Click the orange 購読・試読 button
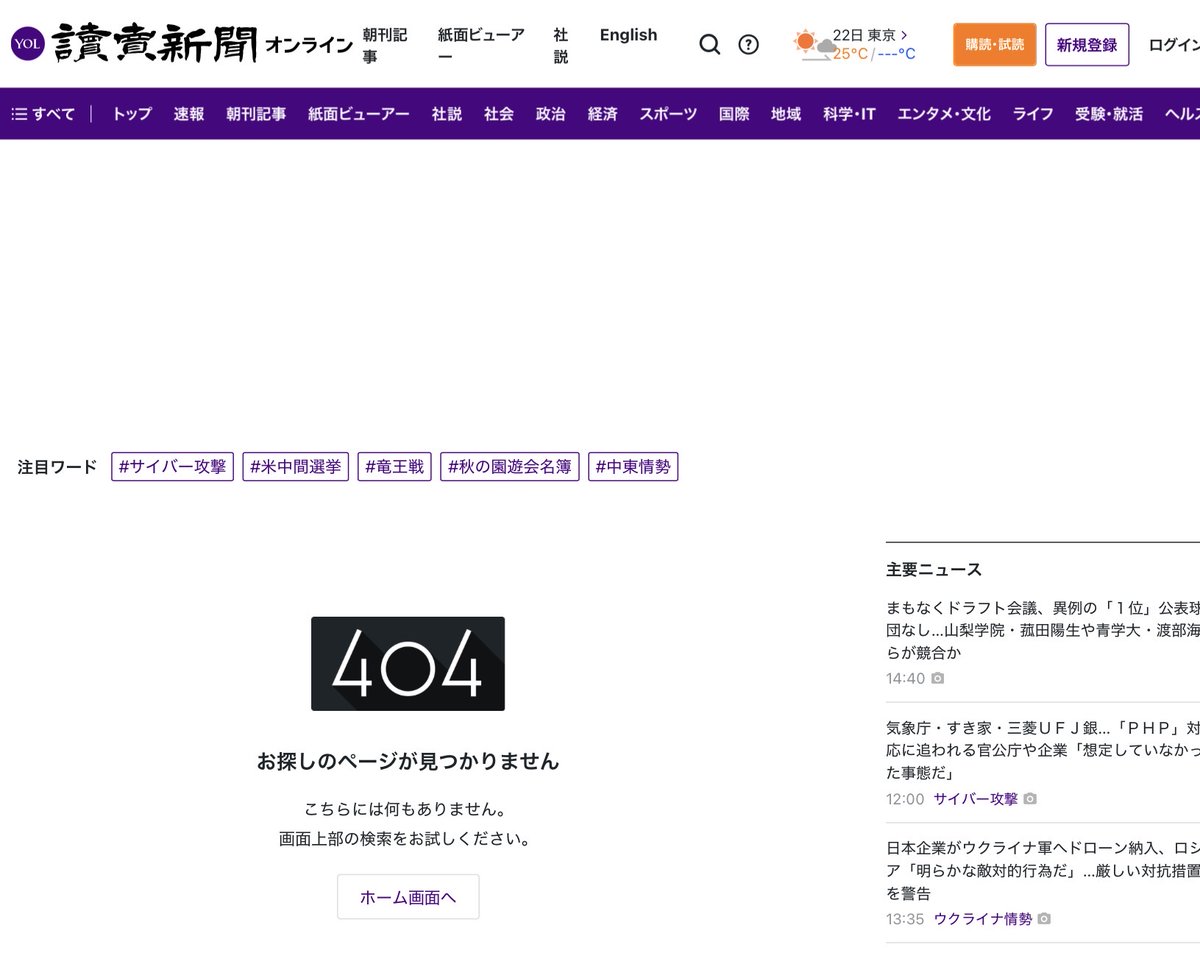The height and width of the screenshot is (953, 1200). tap(994, 45)
